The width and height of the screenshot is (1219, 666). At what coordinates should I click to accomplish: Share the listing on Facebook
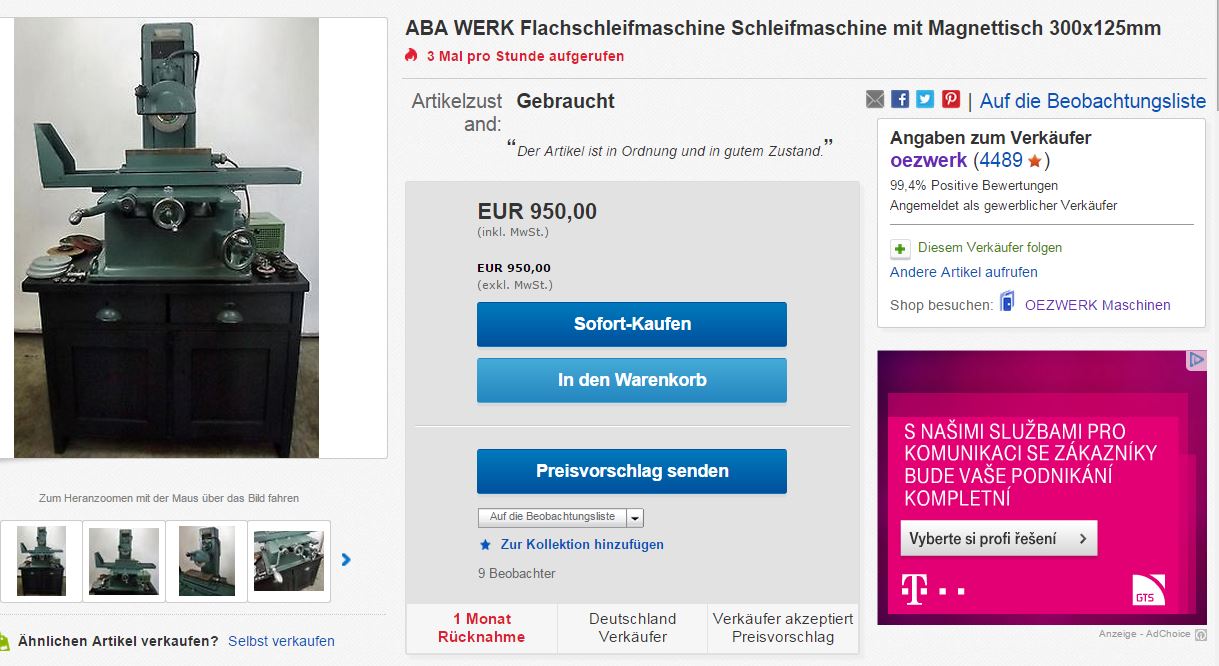click(900, 99)
